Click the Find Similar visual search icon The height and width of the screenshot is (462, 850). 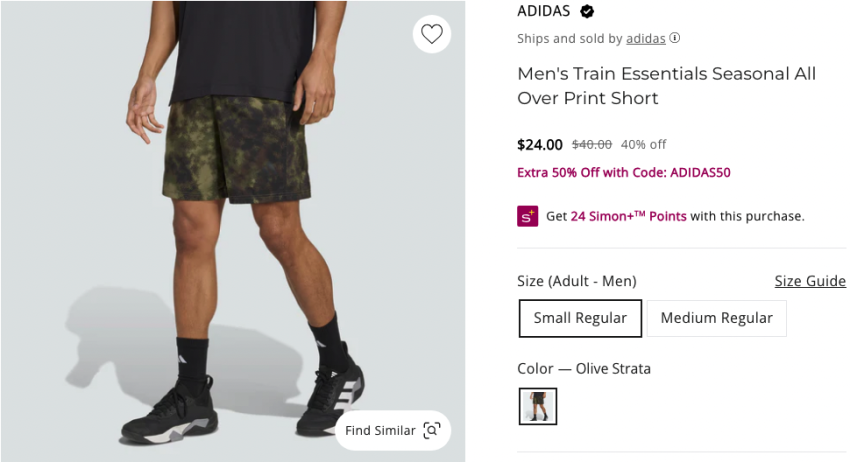click(x=431, y=430)
